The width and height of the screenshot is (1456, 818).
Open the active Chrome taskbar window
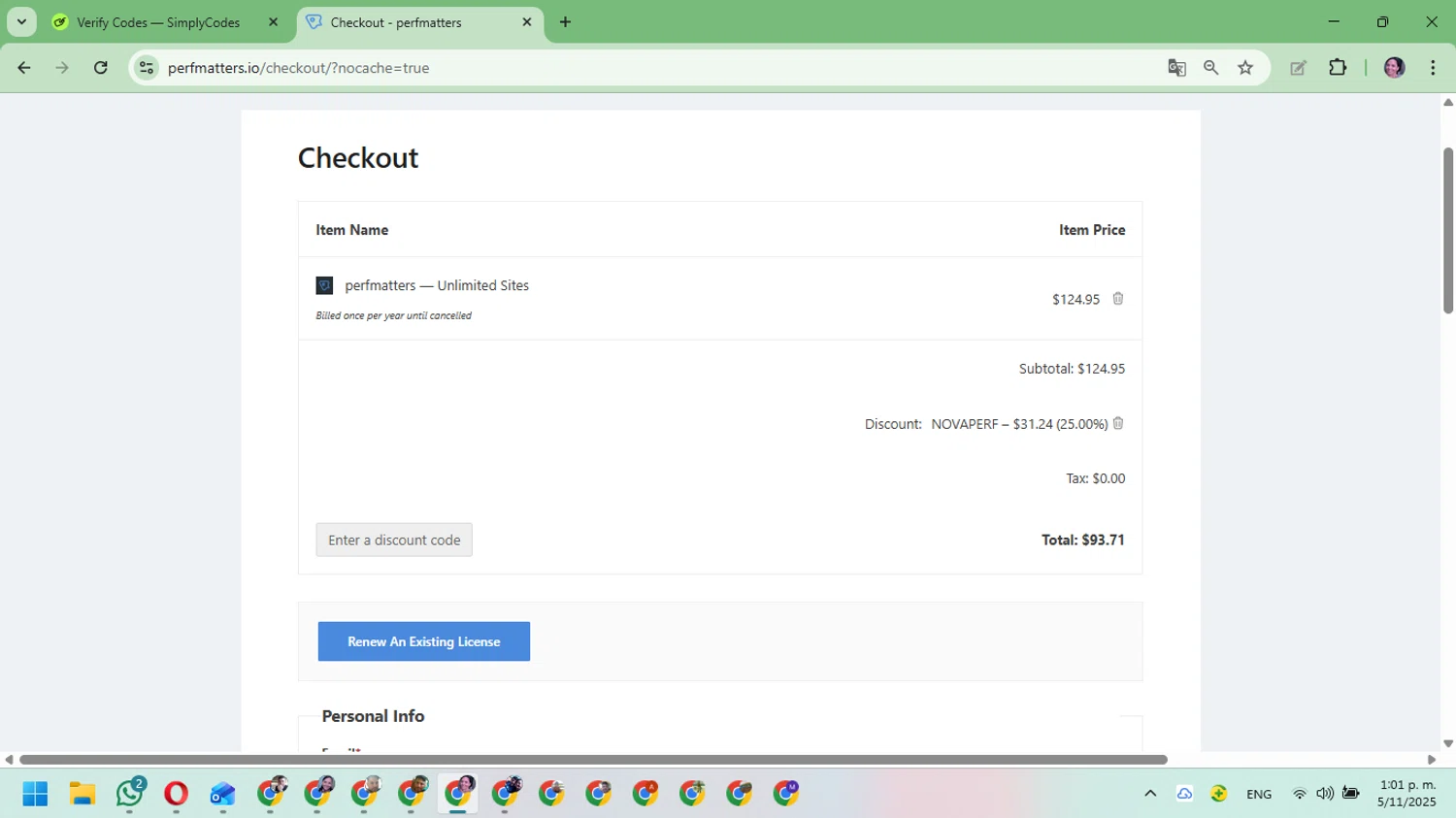459,794
